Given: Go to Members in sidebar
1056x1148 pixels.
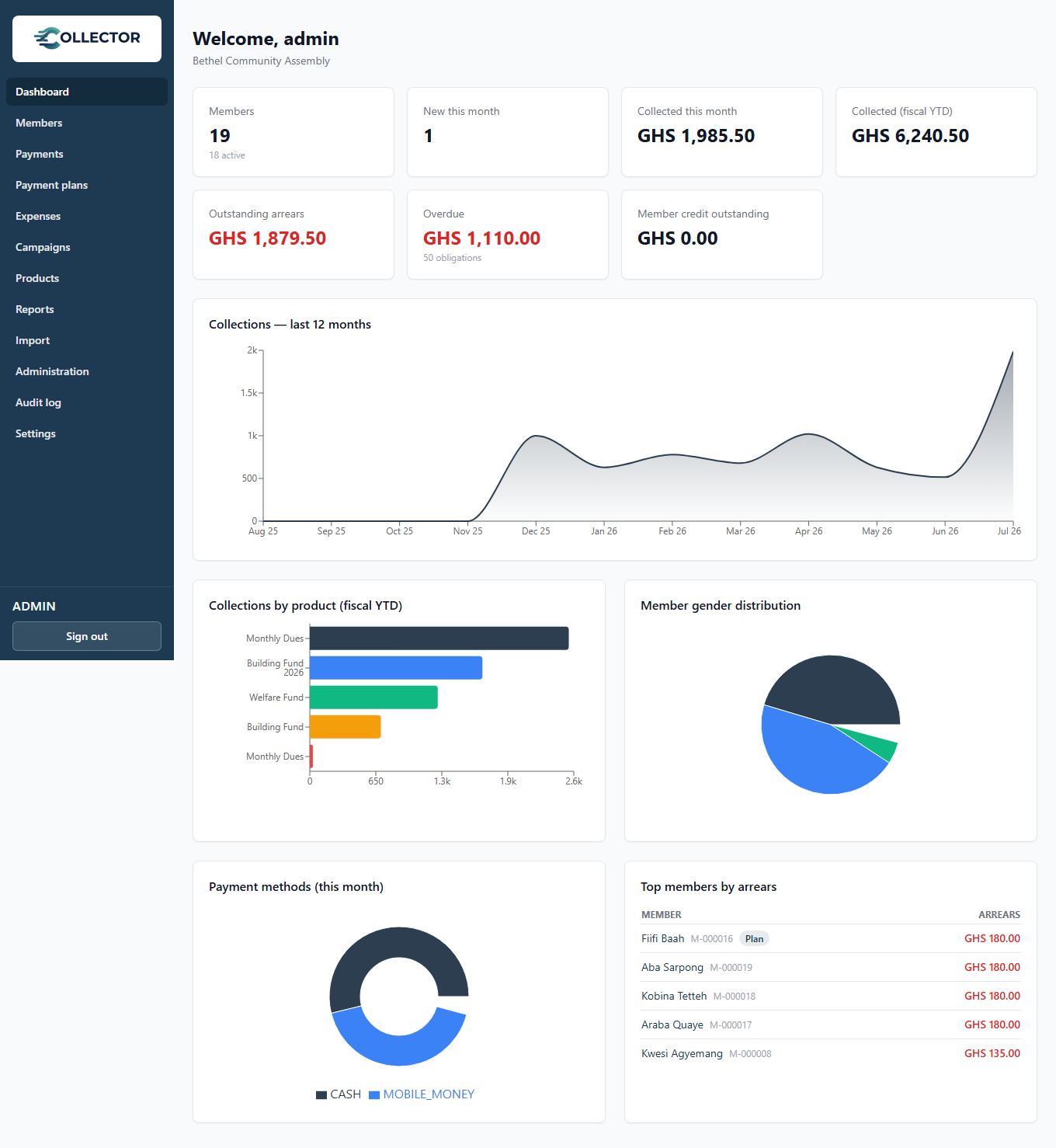Looking at the screenshot, I should pos(87,123).
